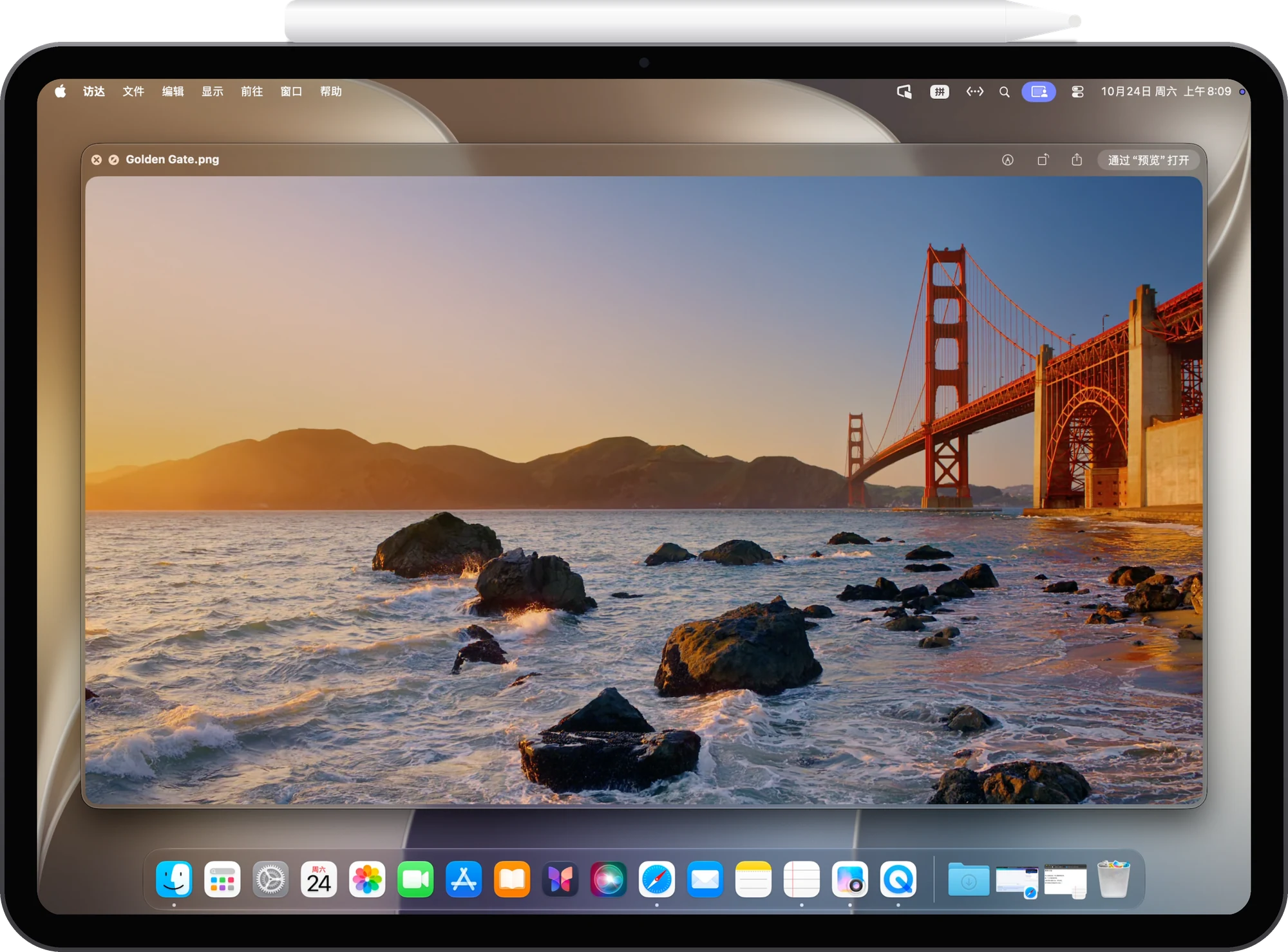
Task: Launch Siri from the Dock
Action: [609, 879]
